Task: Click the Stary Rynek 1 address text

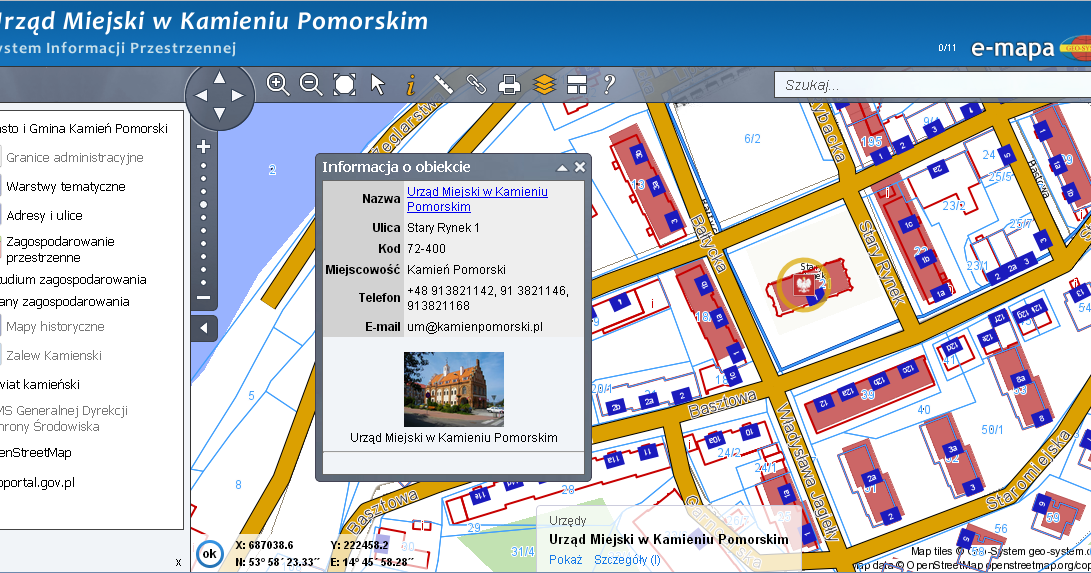Action: 443,227
